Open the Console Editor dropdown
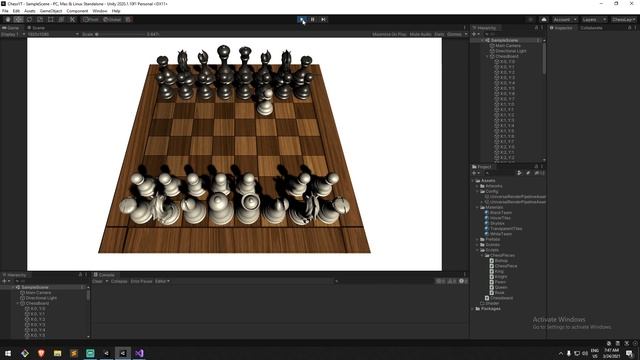640x360 pixels. pos(162,281)
